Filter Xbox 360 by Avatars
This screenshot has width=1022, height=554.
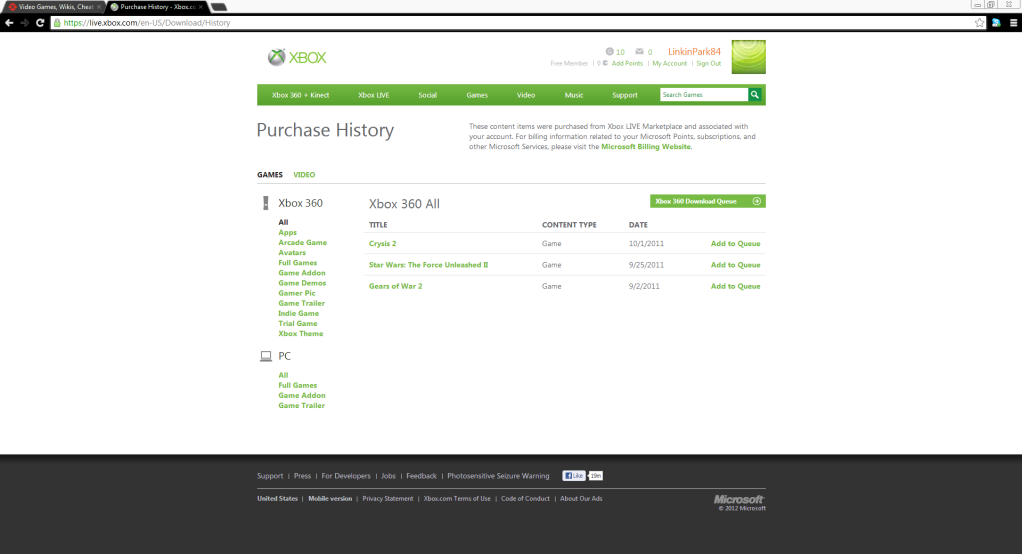tap(292, 253)
